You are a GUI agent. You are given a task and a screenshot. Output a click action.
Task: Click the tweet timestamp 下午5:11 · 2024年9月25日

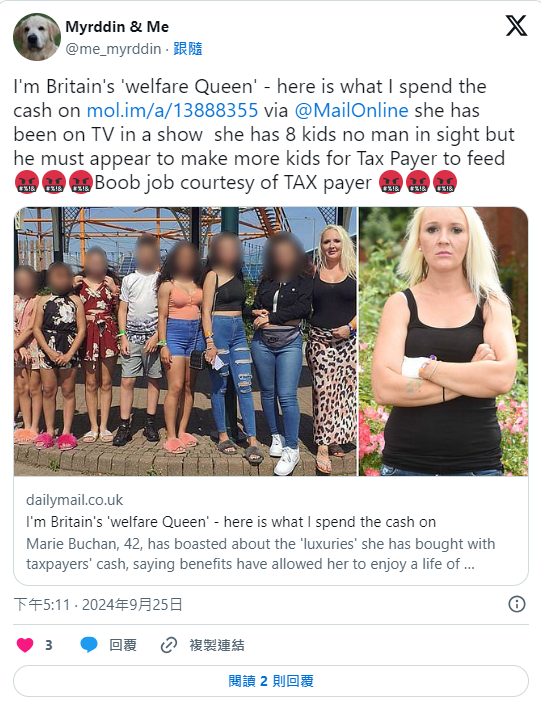(98, 604)
